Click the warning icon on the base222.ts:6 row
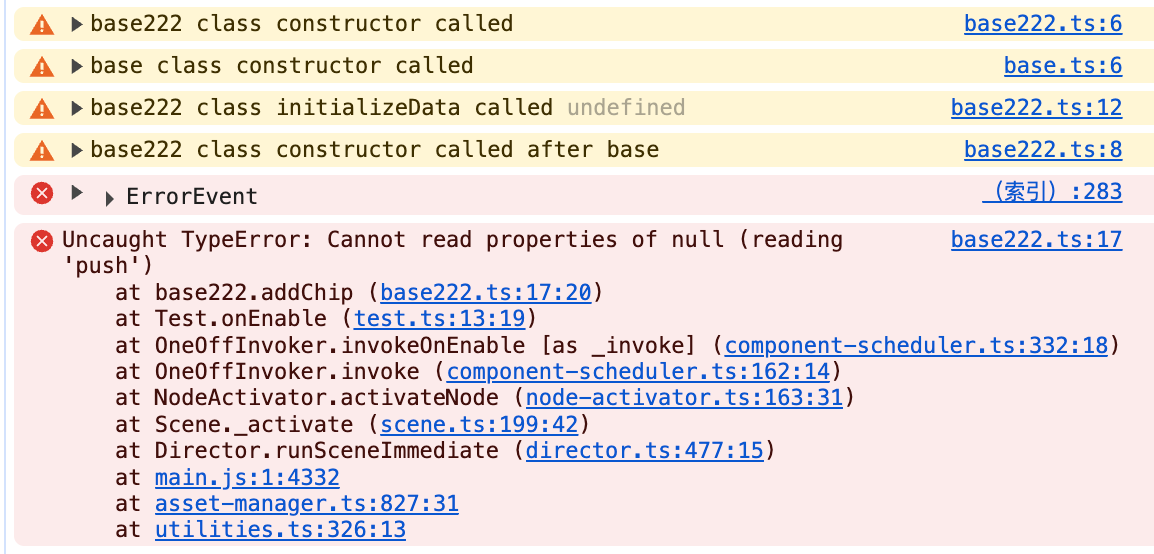Screen dimensions: 1154x554 [42, 25]
